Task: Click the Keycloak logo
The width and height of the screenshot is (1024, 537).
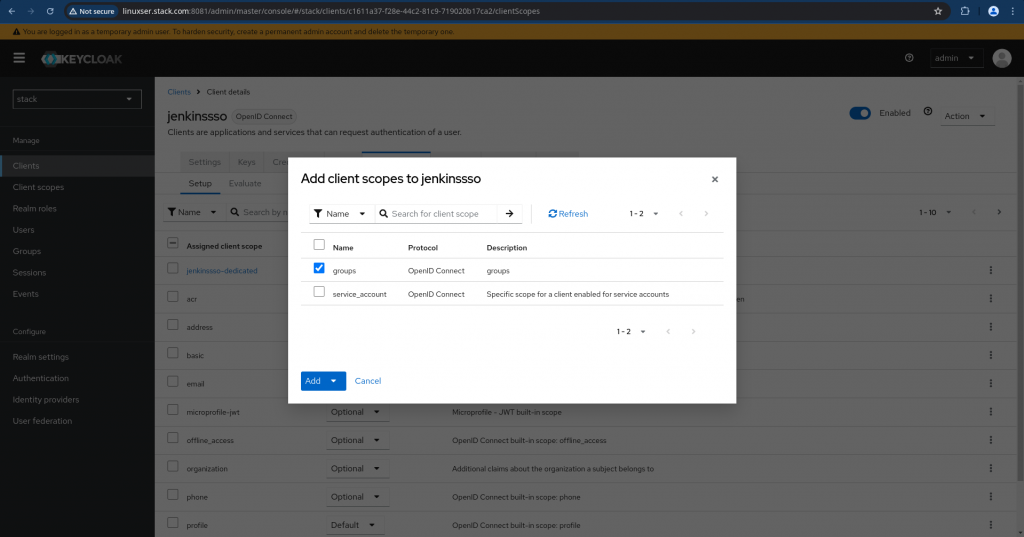Action: 82,59
